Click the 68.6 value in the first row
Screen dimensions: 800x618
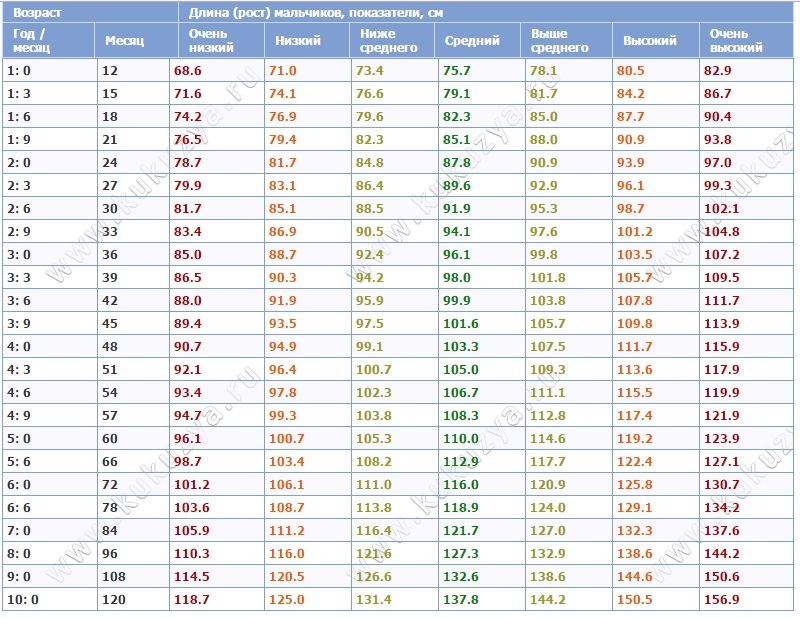187,71
